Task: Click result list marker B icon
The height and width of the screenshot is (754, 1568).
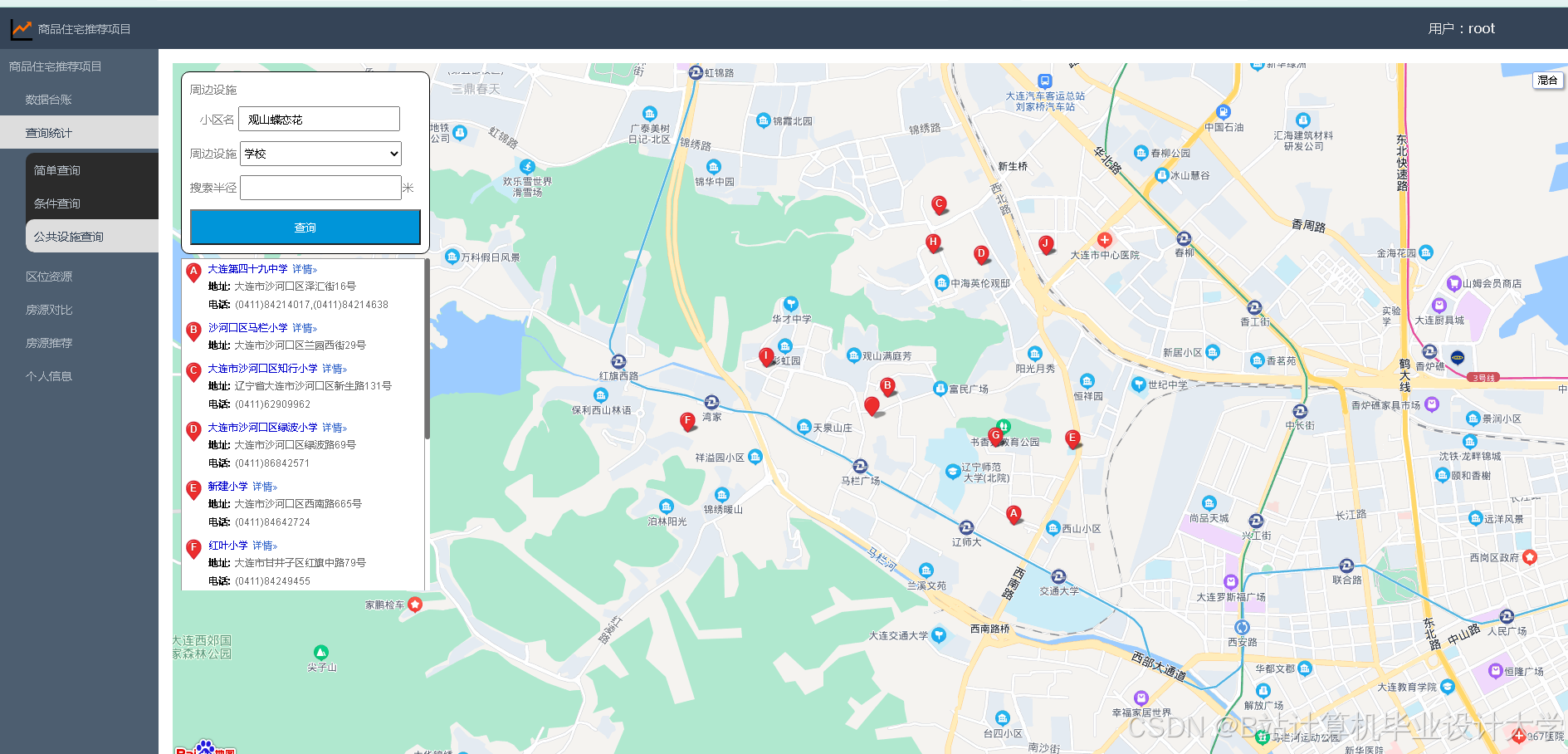Action: point(193,332)
